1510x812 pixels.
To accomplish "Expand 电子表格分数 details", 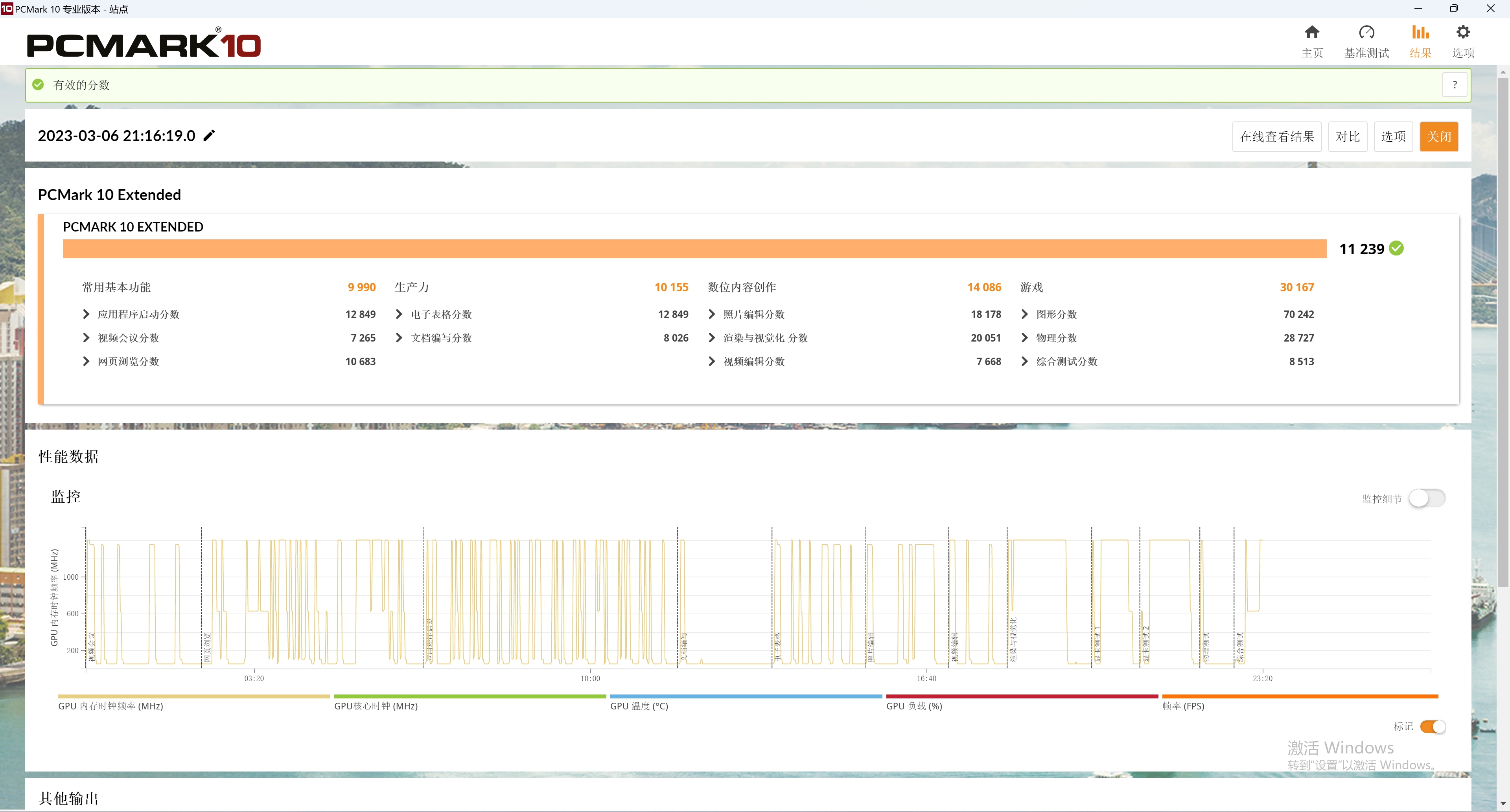I will [399, 314].
